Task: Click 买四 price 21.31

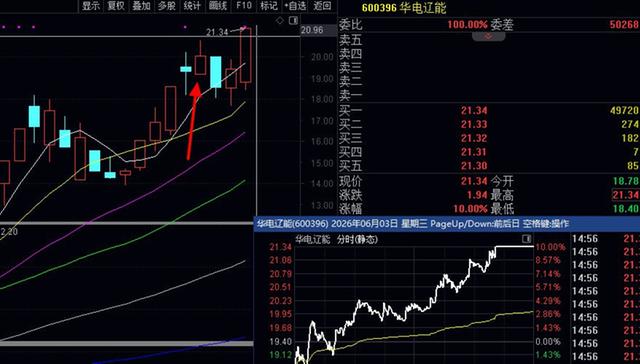Action: click(474, 152)
